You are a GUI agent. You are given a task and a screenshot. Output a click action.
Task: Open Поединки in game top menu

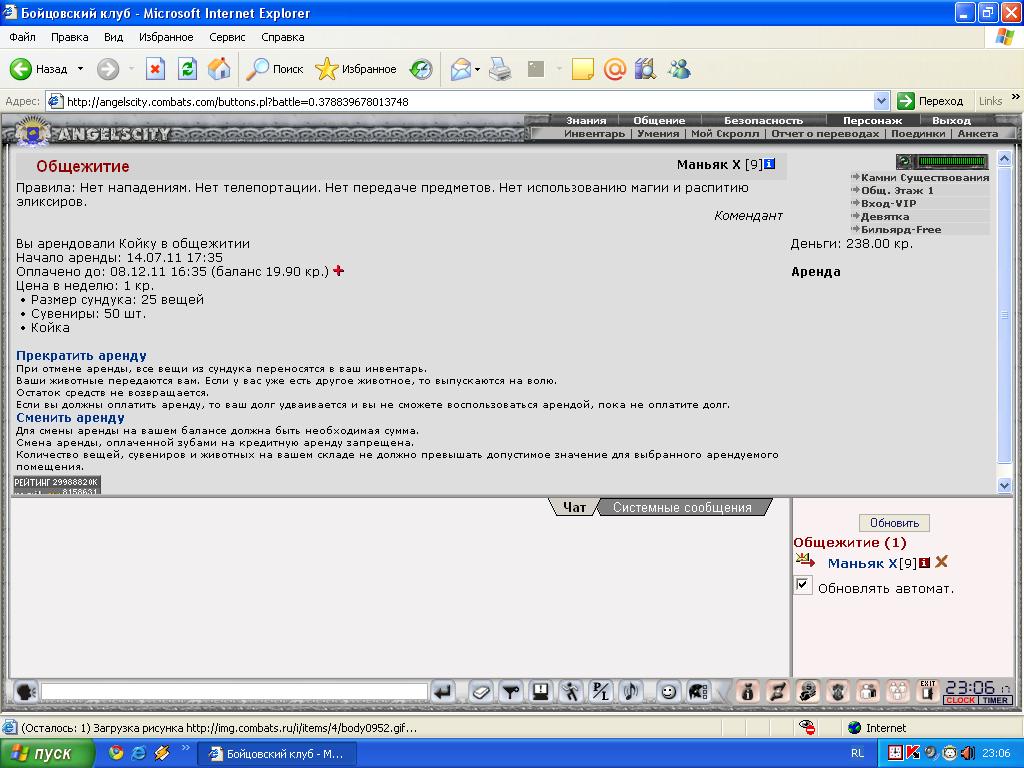918,134
